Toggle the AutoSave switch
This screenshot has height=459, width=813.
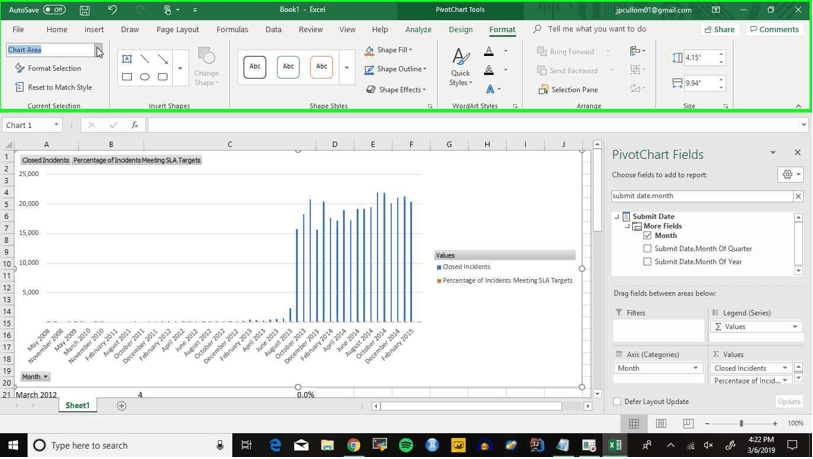(54, 10)
